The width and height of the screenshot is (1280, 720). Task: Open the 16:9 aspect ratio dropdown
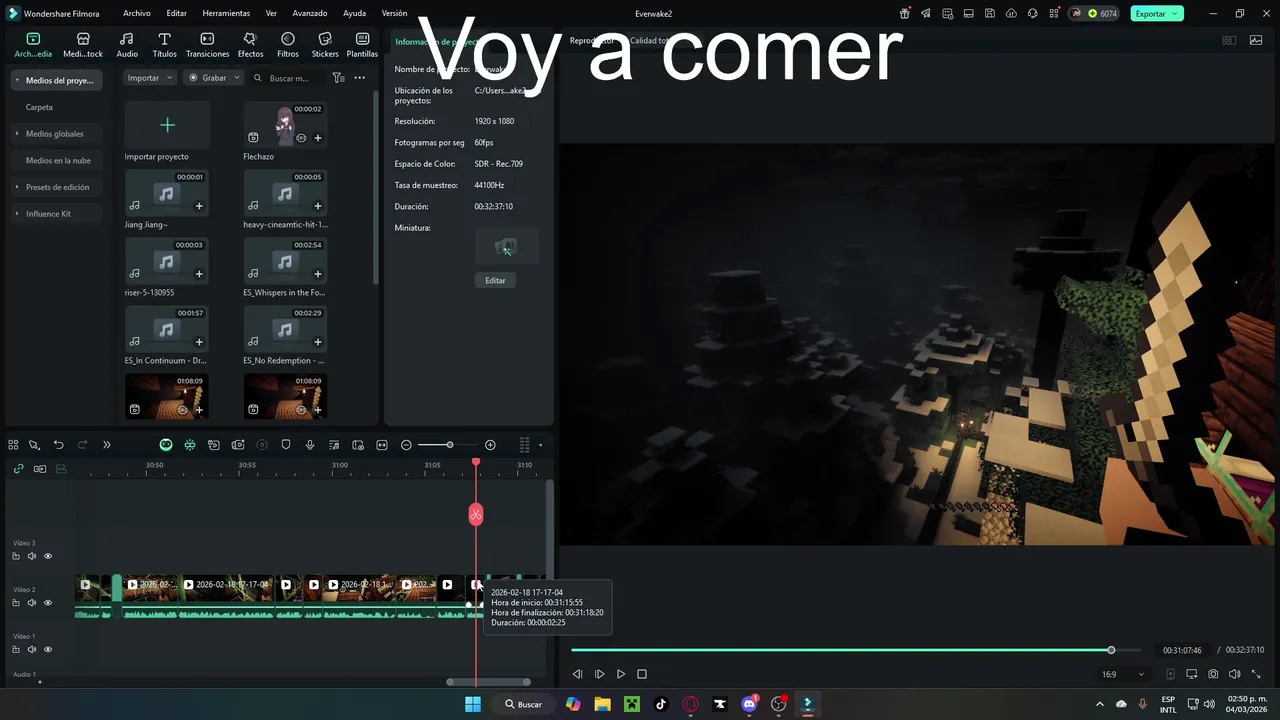[1122, 674]
